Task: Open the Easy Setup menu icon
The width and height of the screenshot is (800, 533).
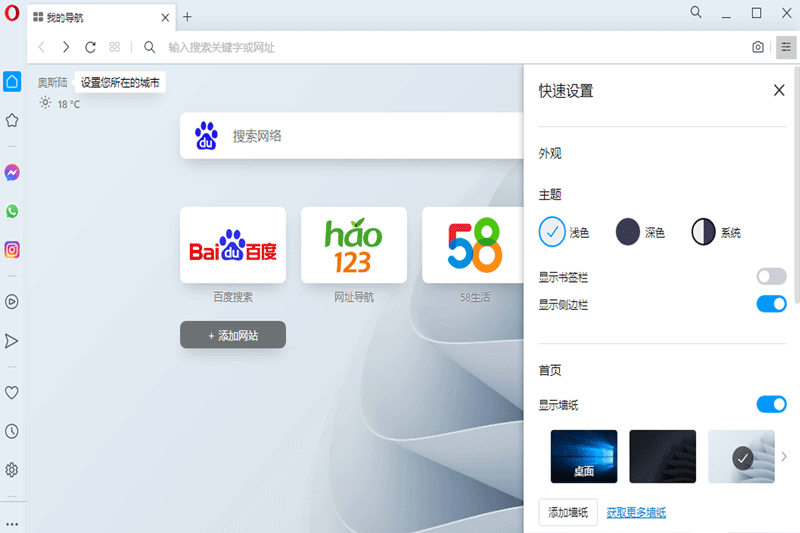Action: pyautogui.click(x=786, y=47)
